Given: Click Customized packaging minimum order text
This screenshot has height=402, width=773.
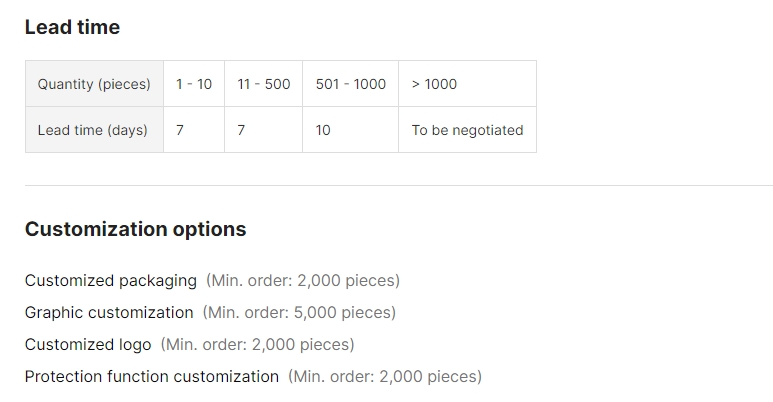Looking at the screenshot, I should (303, 280).
